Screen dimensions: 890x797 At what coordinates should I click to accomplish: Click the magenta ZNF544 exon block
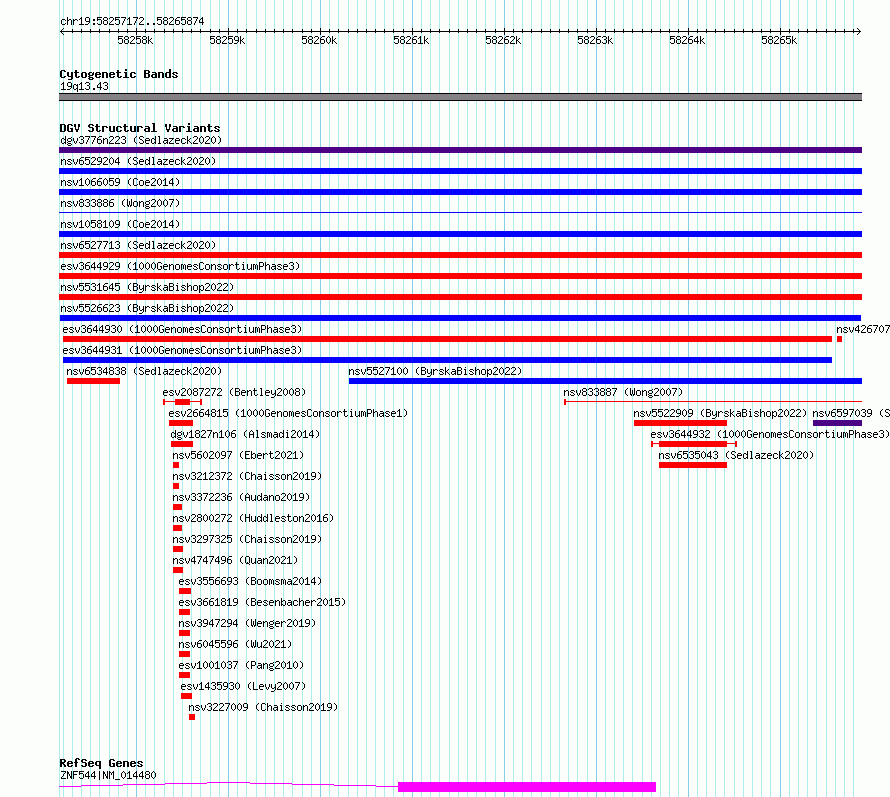pyautogui.click(x=527, y=787)
